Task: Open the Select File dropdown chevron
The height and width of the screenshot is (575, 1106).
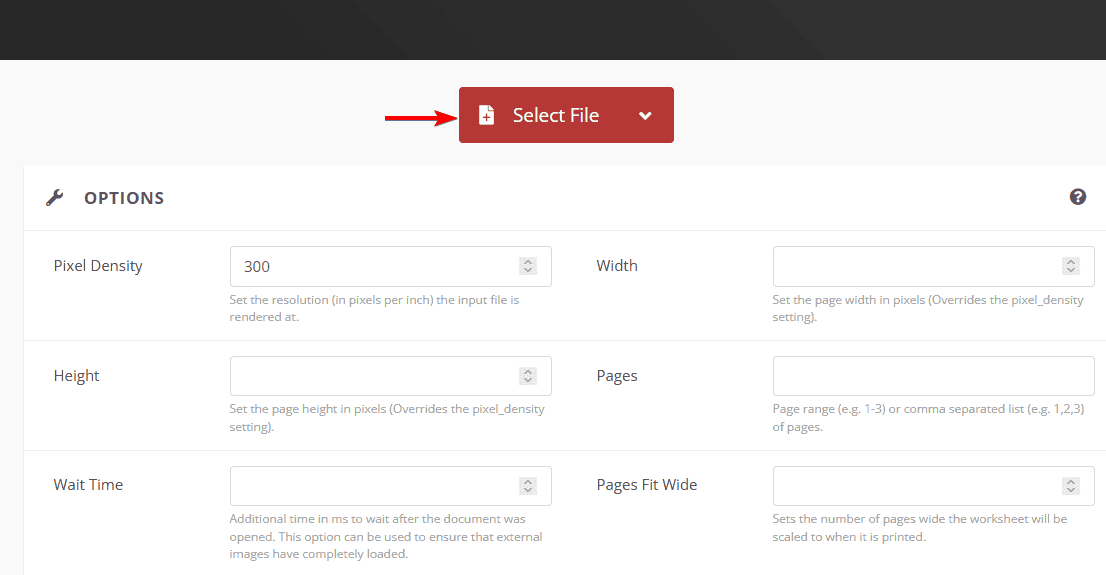Action: [645, 115]
